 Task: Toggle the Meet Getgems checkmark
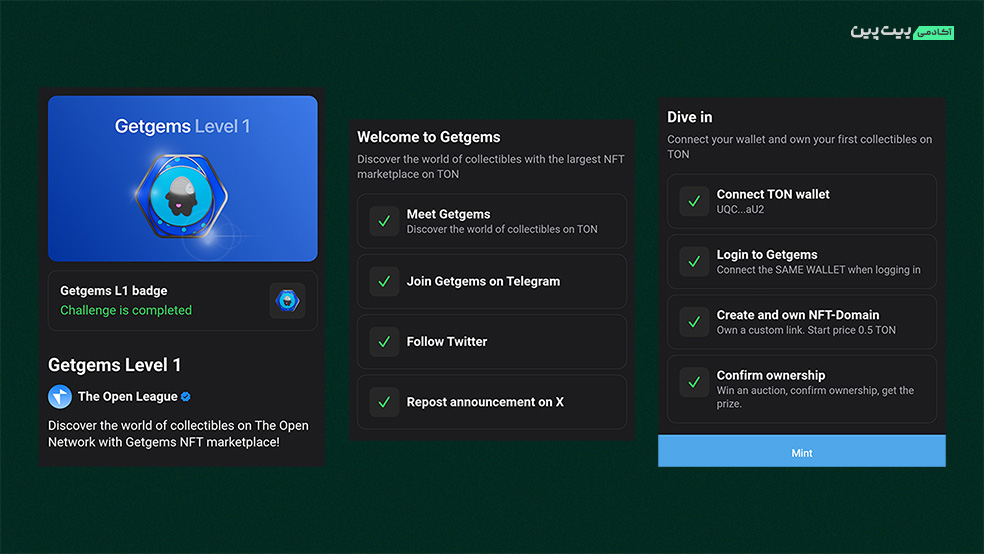(x=384, y=221)
